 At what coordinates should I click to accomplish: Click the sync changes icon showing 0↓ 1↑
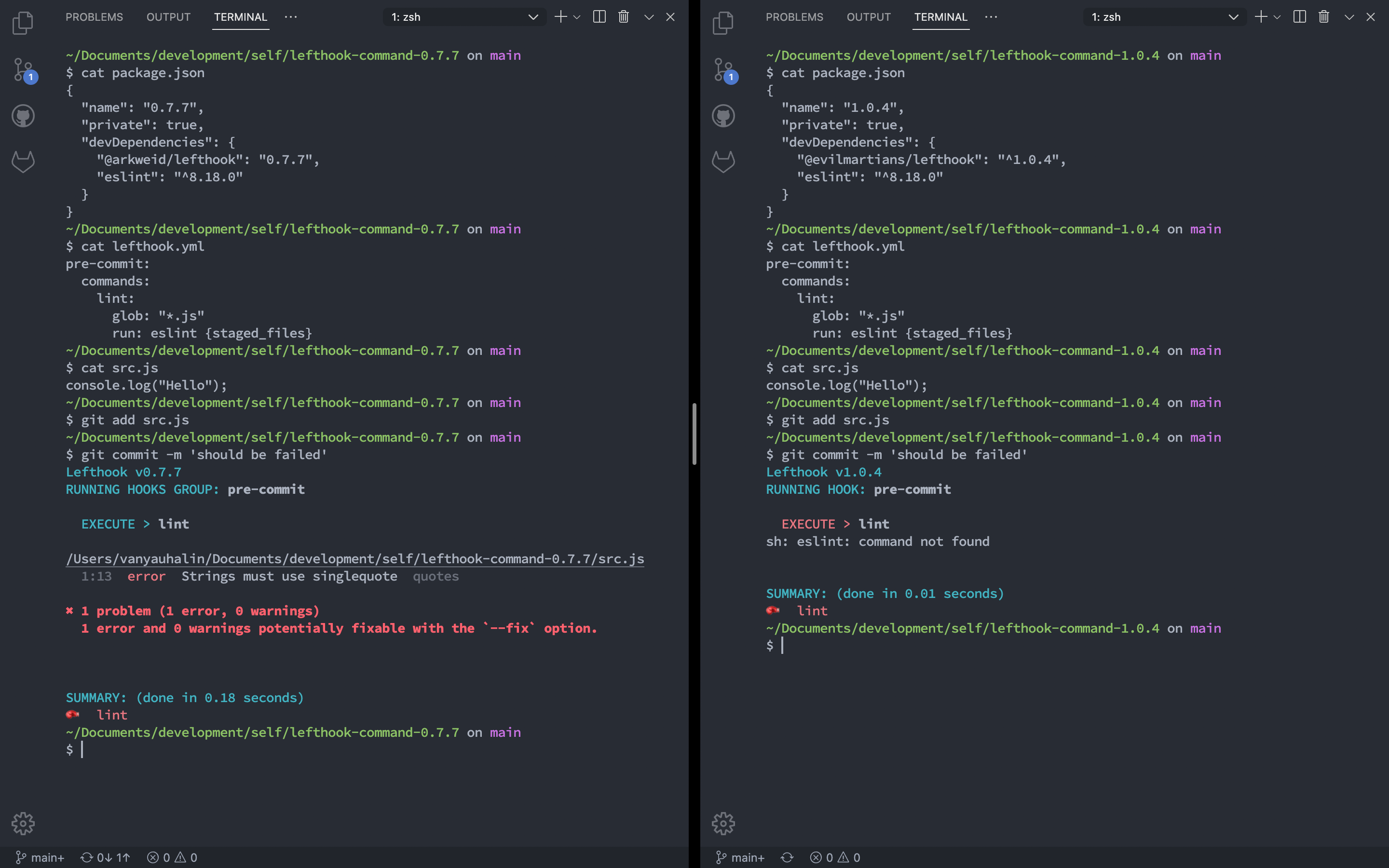[x=105, y=857]
